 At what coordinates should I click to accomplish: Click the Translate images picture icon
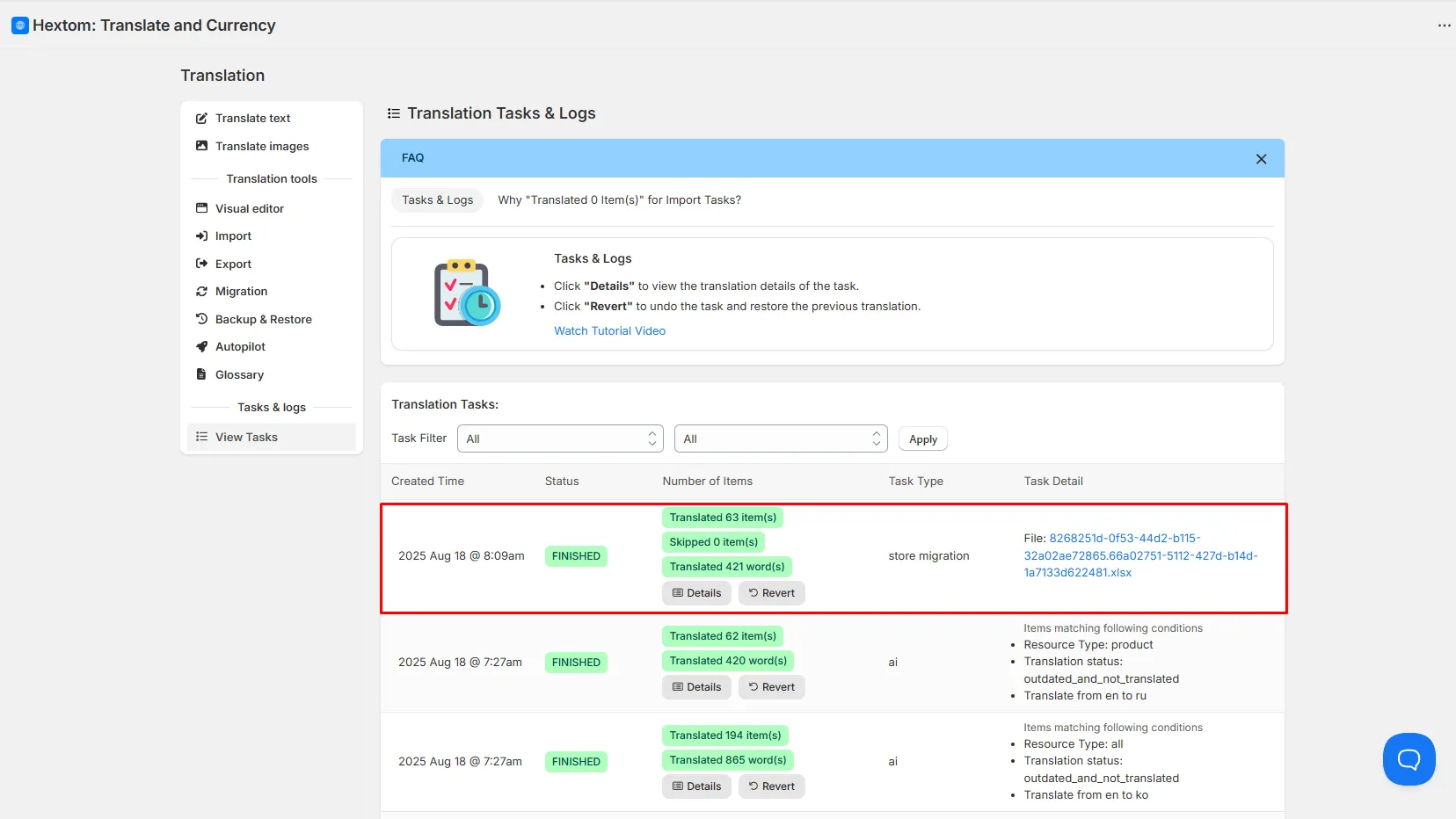coord(201,146)
